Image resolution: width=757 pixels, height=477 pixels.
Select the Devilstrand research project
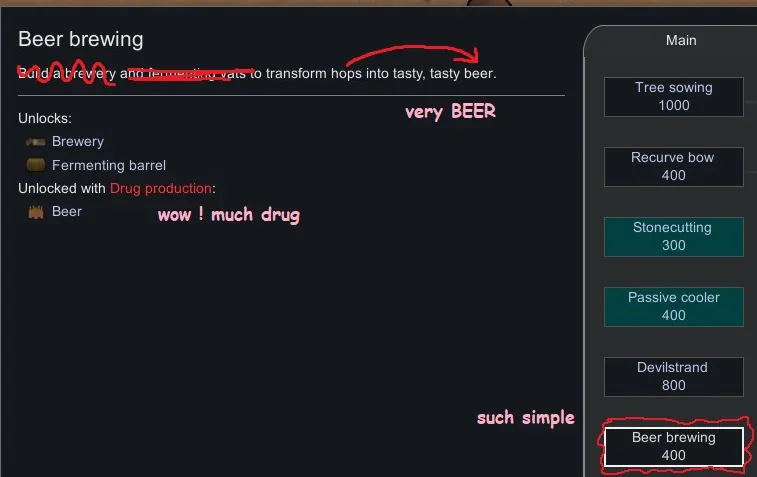pos(673,377)
